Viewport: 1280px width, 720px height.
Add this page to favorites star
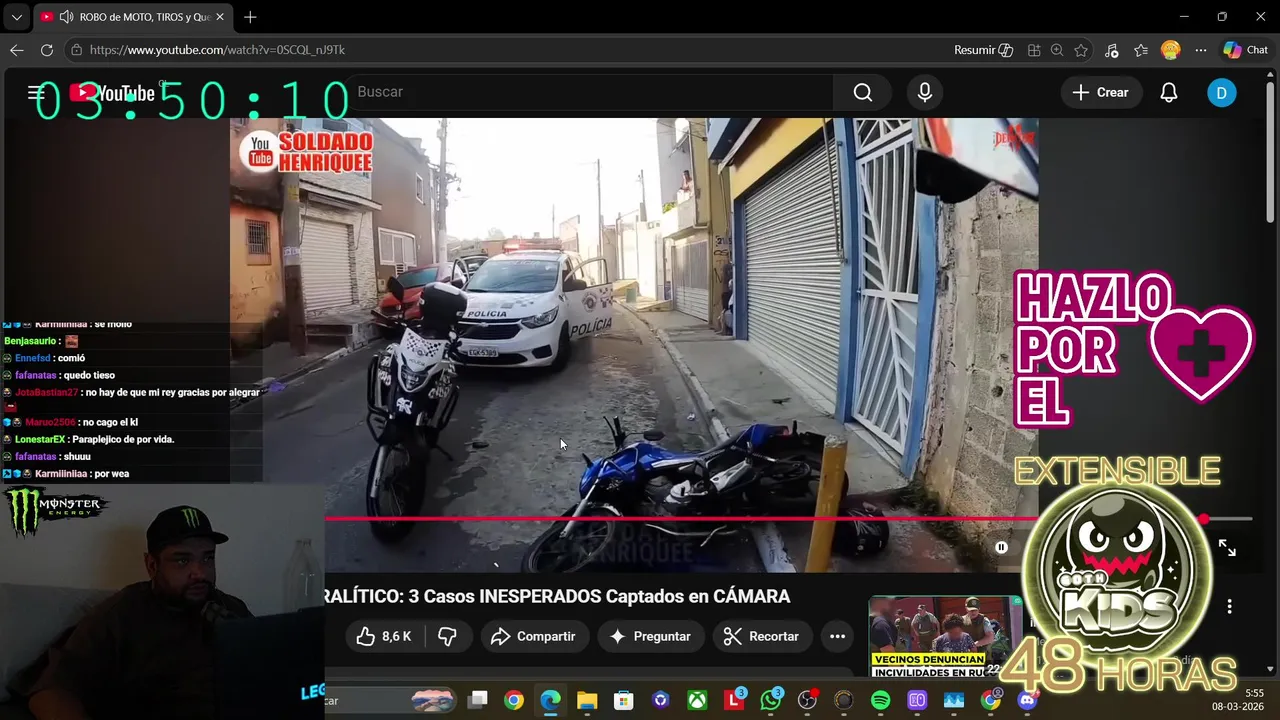coord(1081,50)
